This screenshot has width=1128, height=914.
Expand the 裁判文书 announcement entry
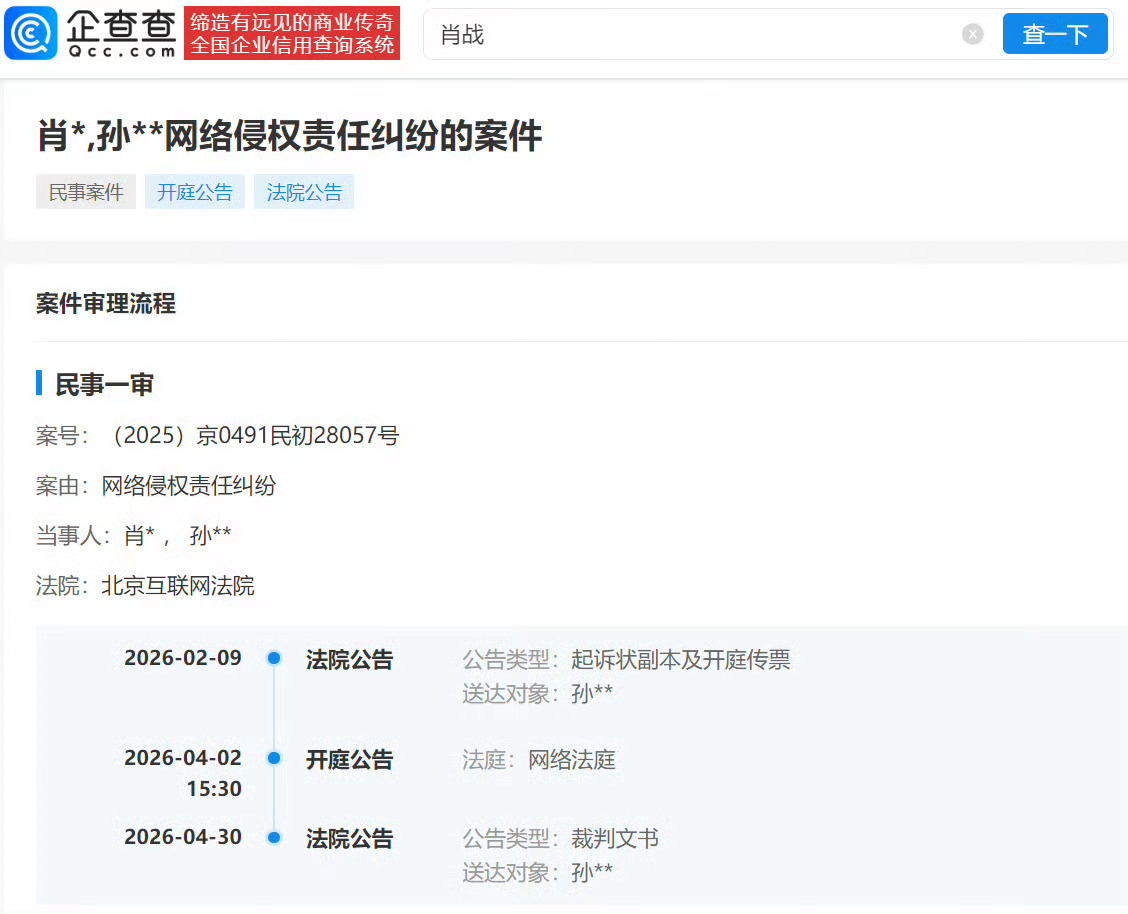click(x=349, y=838)
